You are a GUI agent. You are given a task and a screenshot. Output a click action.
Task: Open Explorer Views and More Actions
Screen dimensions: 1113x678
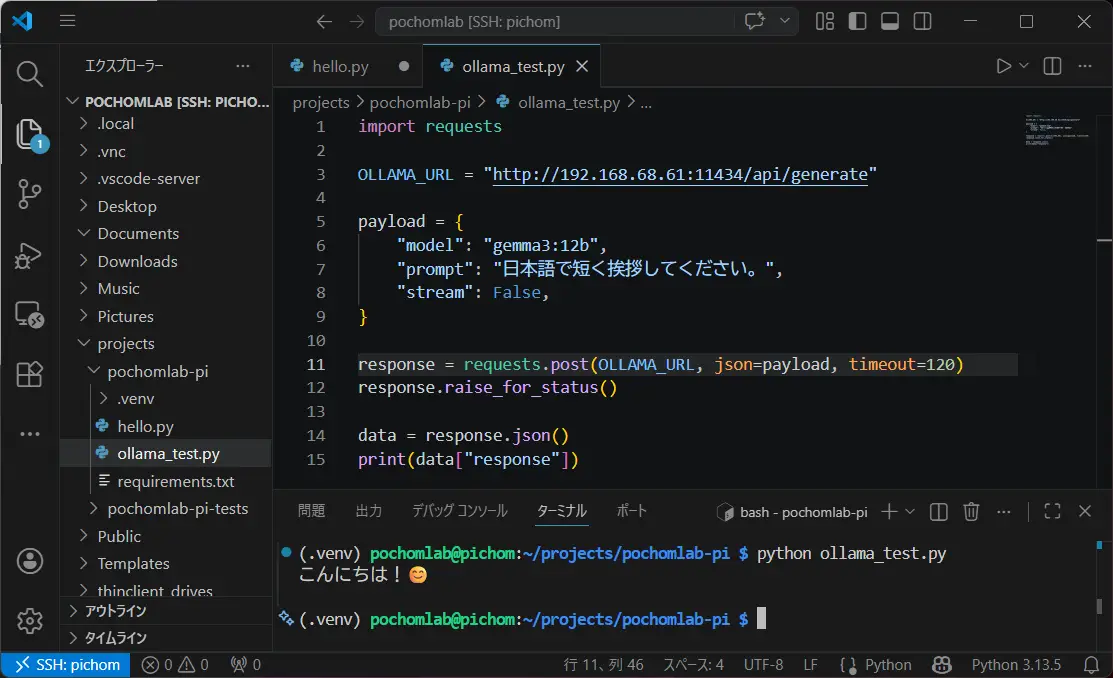click(243, 66)
